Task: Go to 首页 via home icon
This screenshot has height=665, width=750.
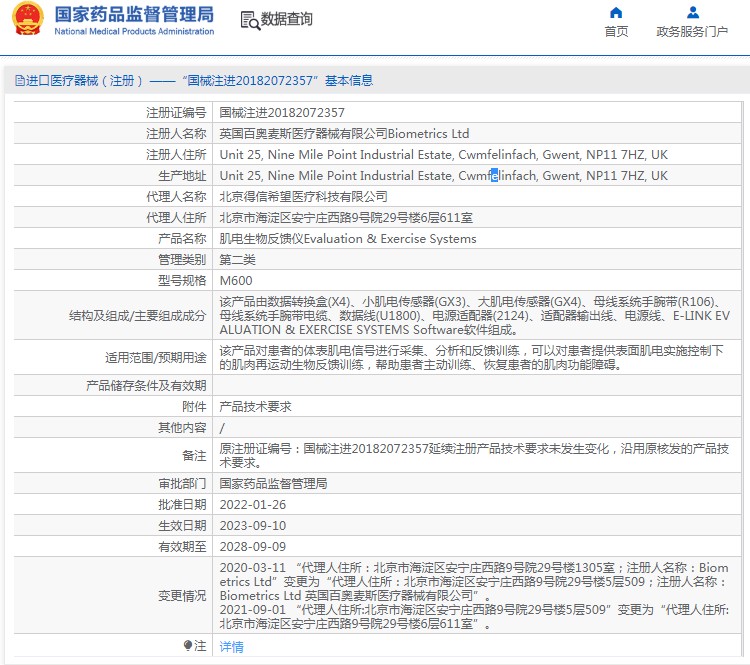Action: (616, 12)
